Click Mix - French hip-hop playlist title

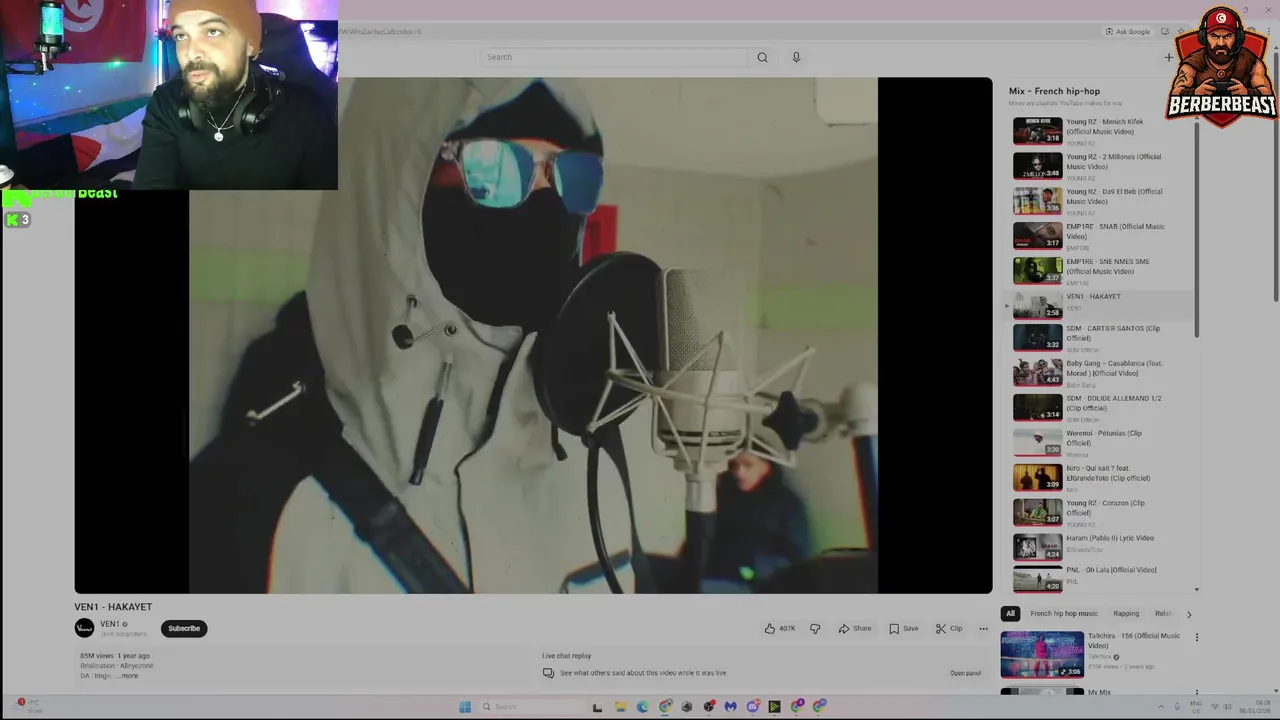(1054, 91)
